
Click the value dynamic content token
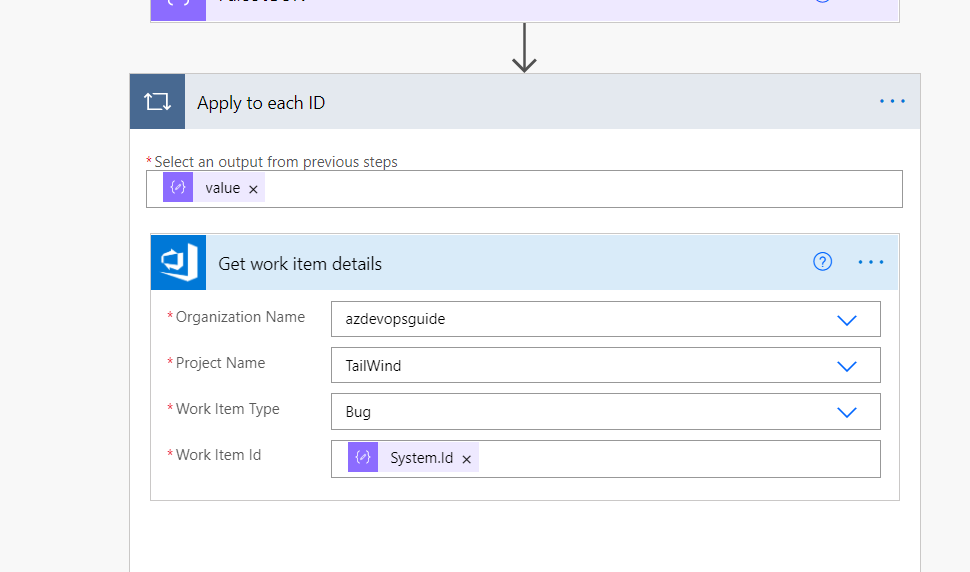214,187
